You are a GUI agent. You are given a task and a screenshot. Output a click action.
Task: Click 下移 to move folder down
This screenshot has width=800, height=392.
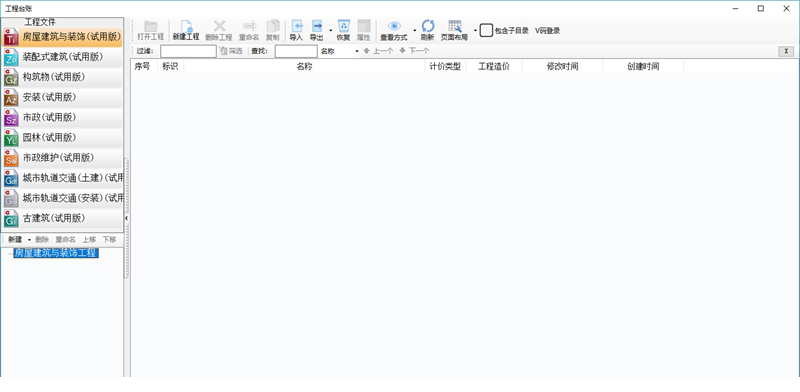click(x=109, y=239)
